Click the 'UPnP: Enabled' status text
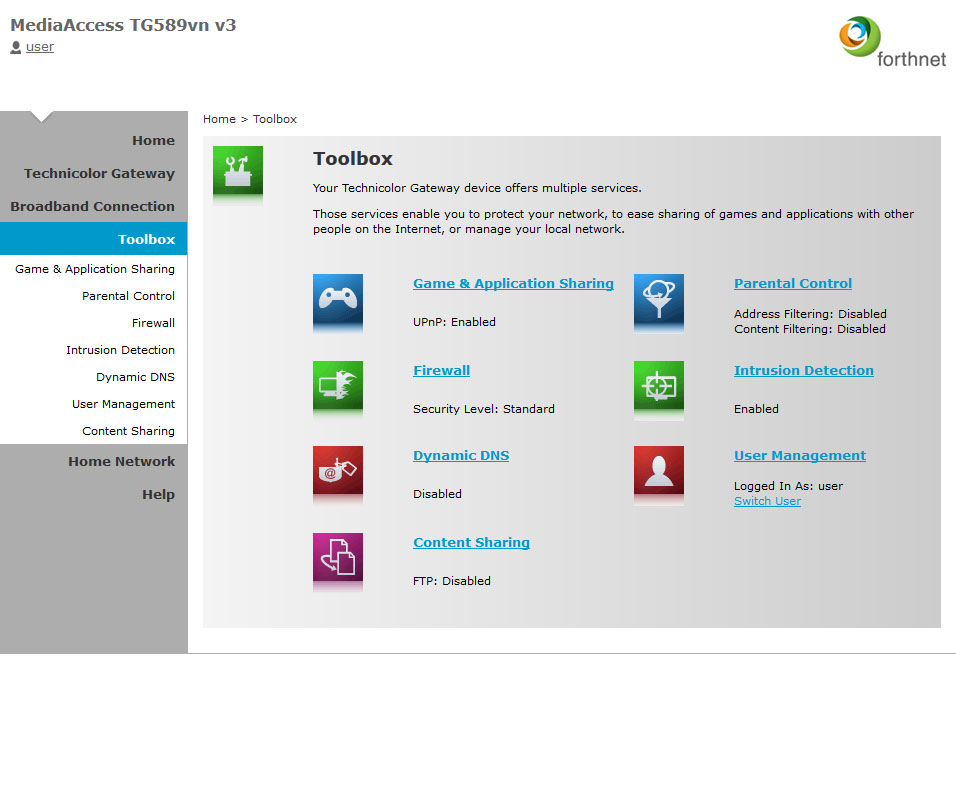The image size is (956, 801). tap(454, 322)
